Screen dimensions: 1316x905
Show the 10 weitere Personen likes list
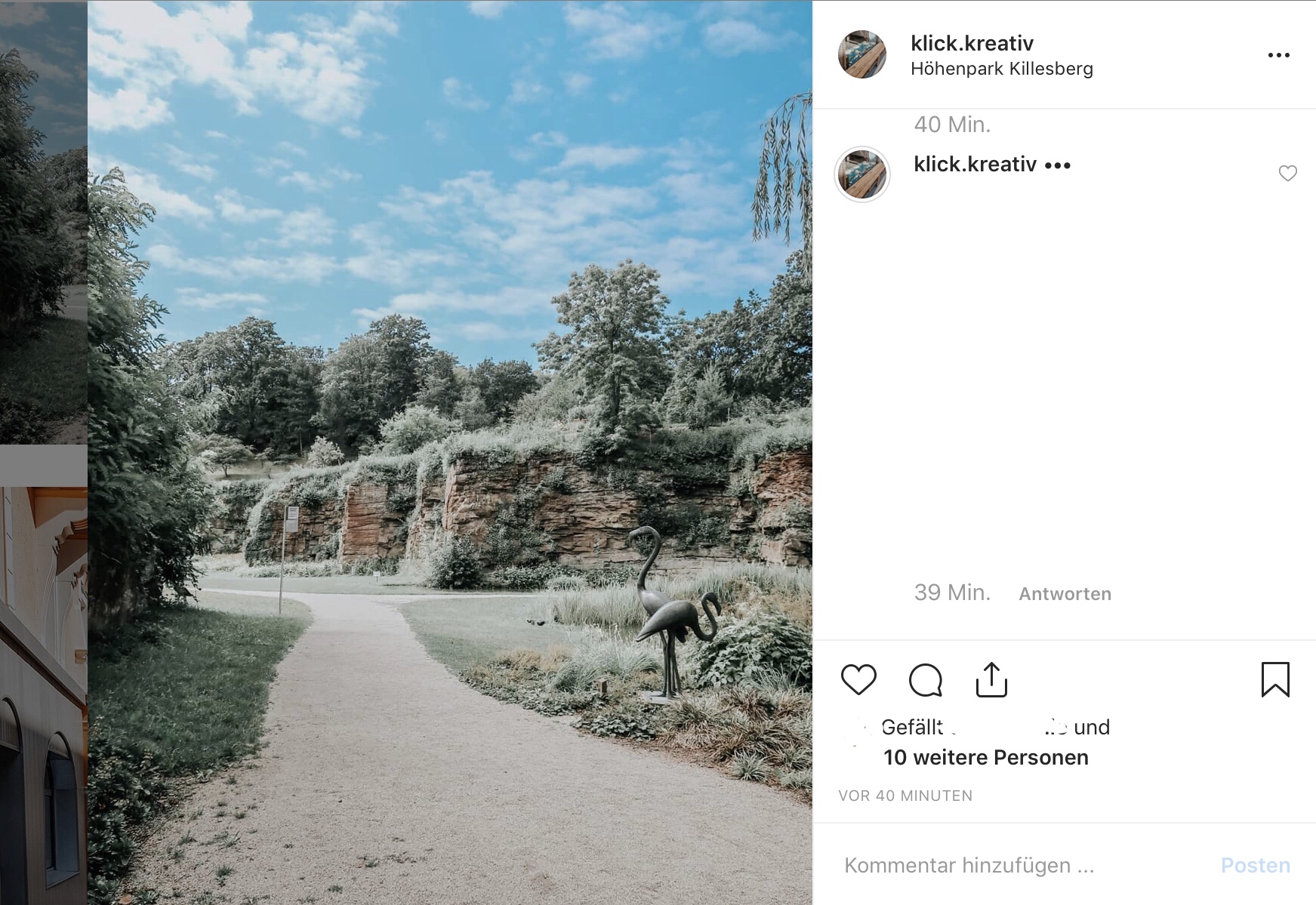pyautogui.click(x=986, y=757)
